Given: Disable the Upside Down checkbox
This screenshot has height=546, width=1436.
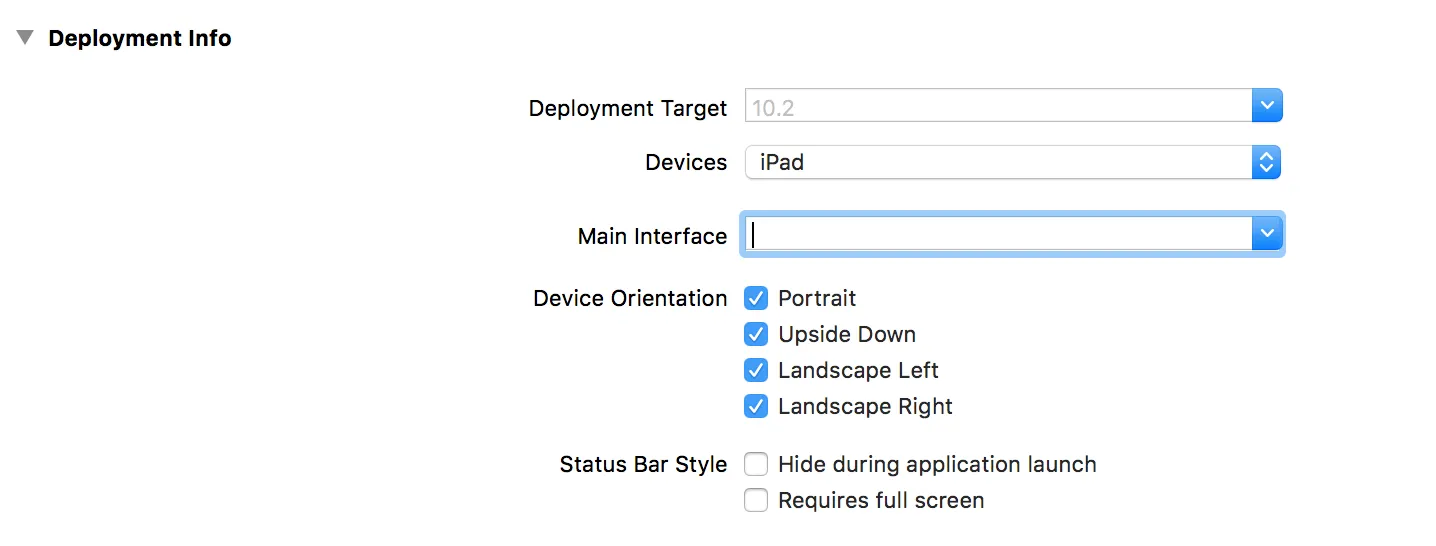Looking at the screenshot, I should [756, 334].
